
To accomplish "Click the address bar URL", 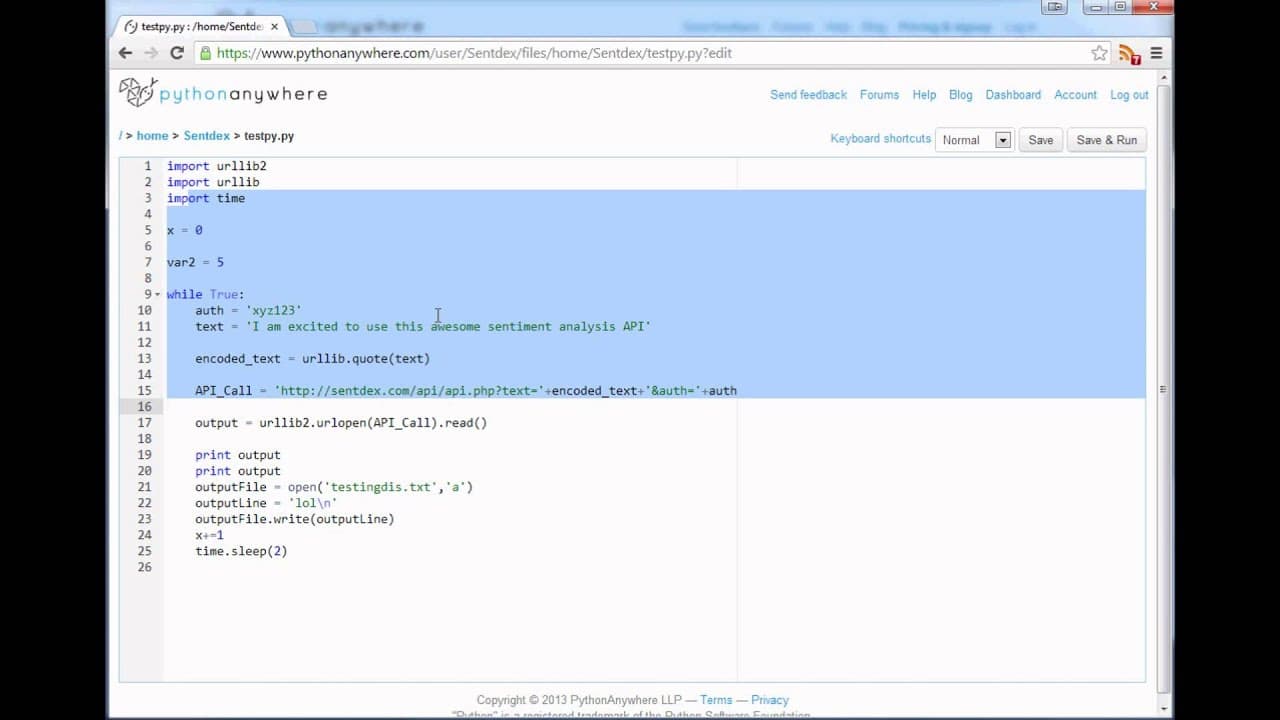I will [x=474, y=53].
